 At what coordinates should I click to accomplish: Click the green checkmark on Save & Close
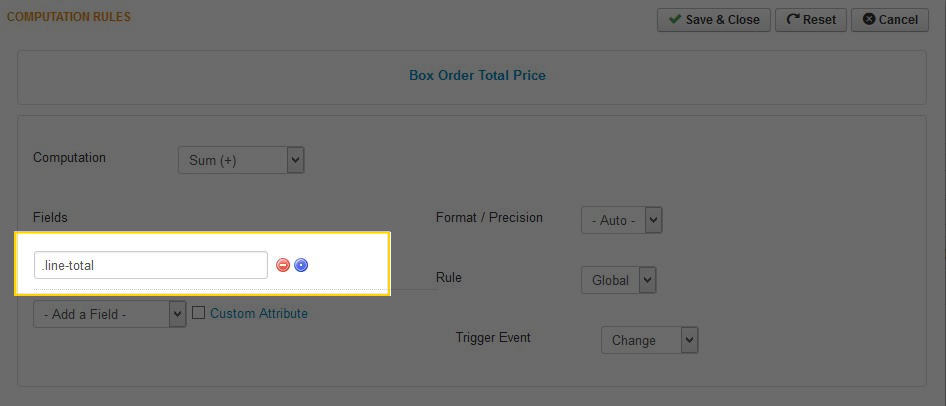coord(675,19)
